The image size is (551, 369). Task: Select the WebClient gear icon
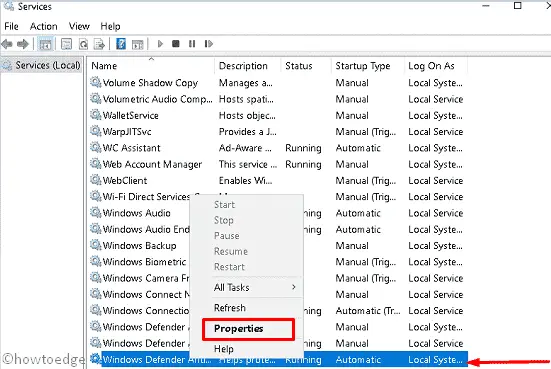pyautogui.click(x=95, y=180)
